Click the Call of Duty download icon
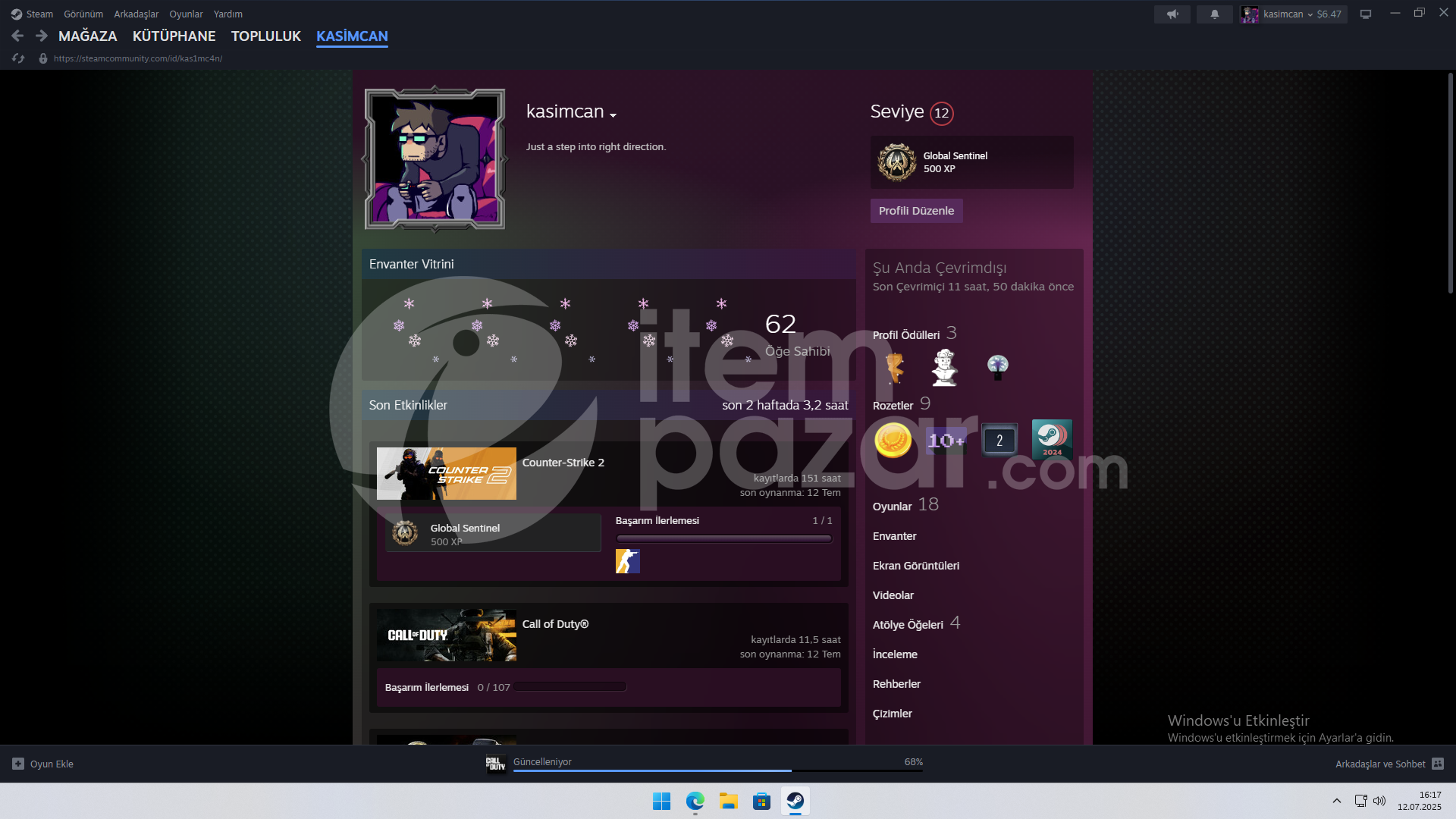 tap(497, 764)
